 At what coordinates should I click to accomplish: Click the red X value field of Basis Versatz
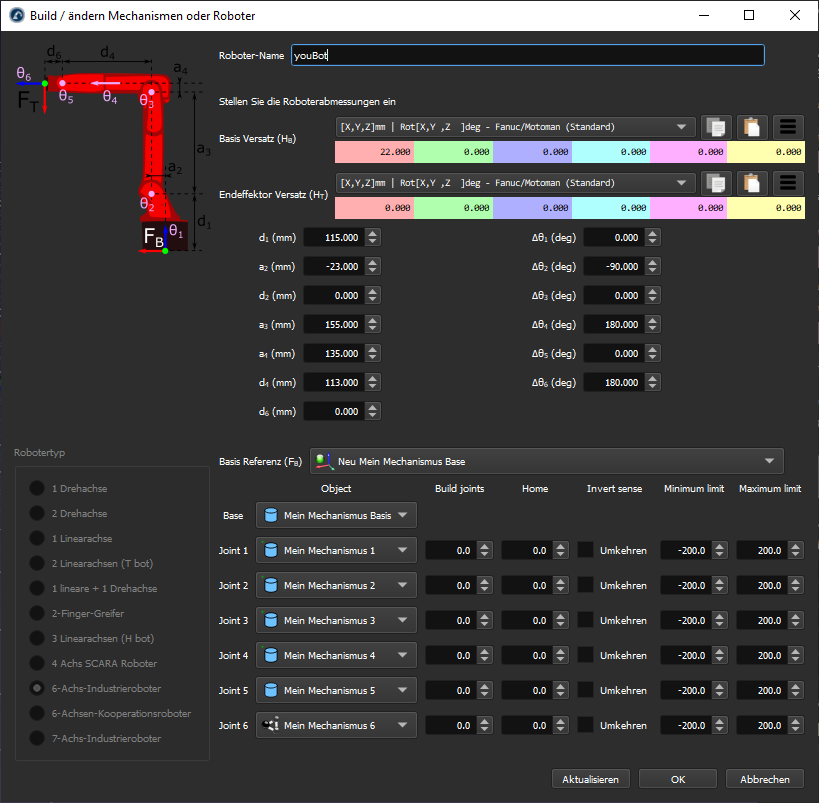click(374, 152)
